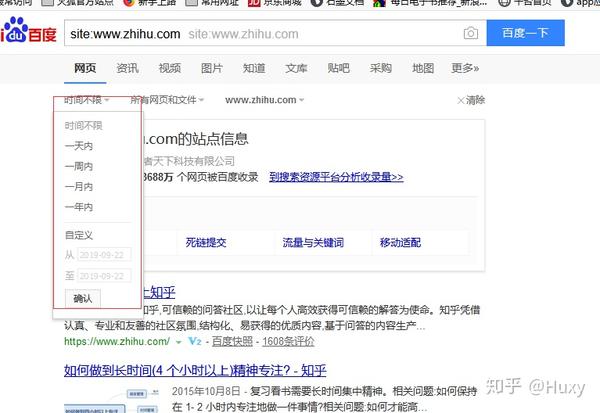Screen dimensions: 600x413
Task: Switch to the 地图 tab
Action: point(423,68)
